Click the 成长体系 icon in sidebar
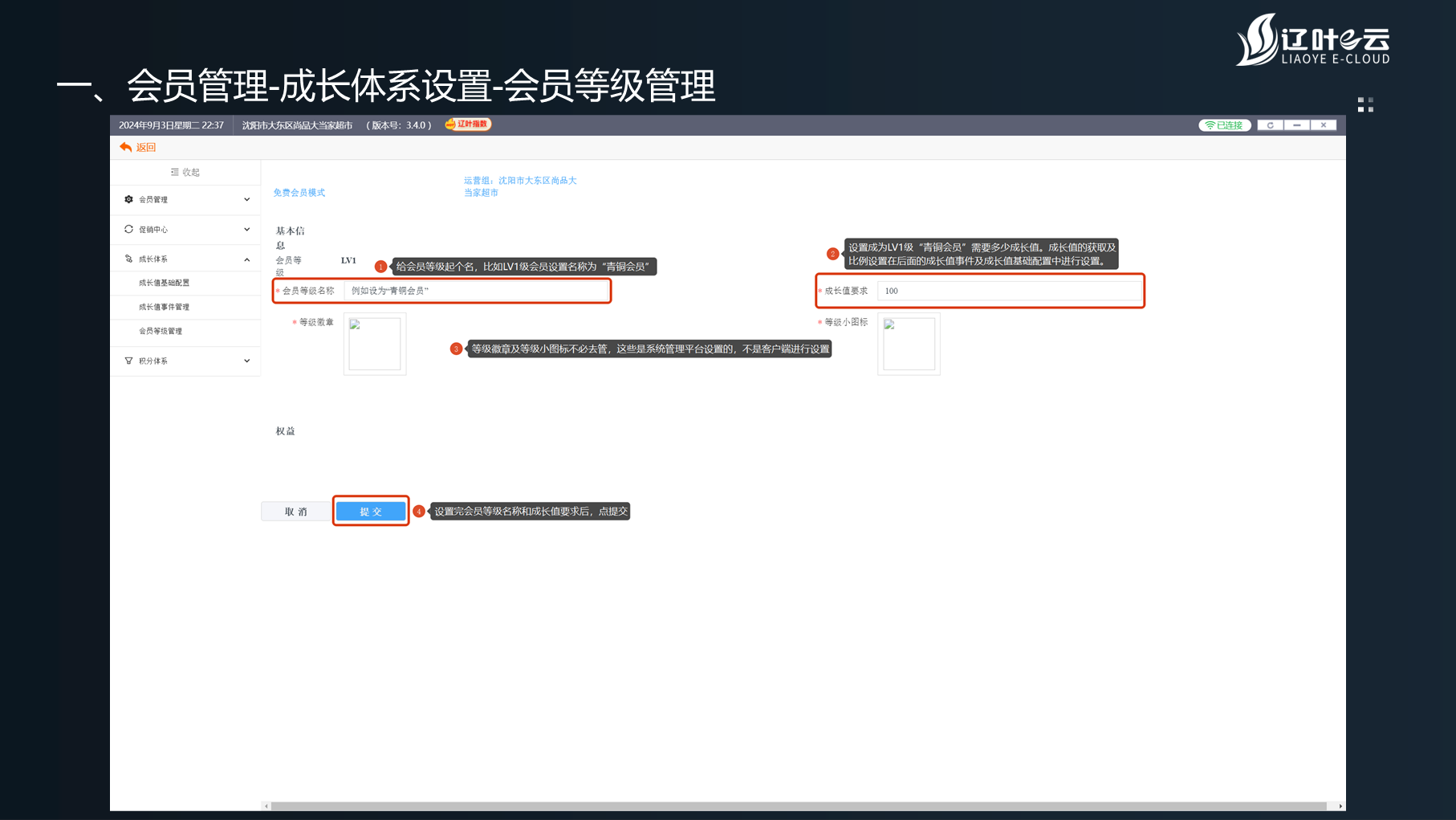1456x820 pixels. tap(128, 259)
